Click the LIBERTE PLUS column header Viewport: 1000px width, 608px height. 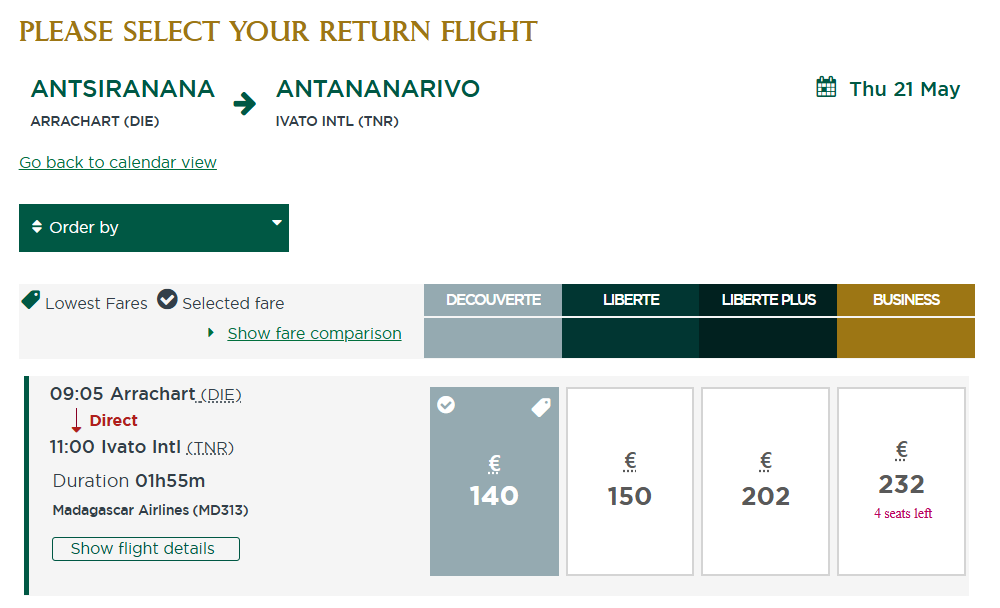pos(768,300)
